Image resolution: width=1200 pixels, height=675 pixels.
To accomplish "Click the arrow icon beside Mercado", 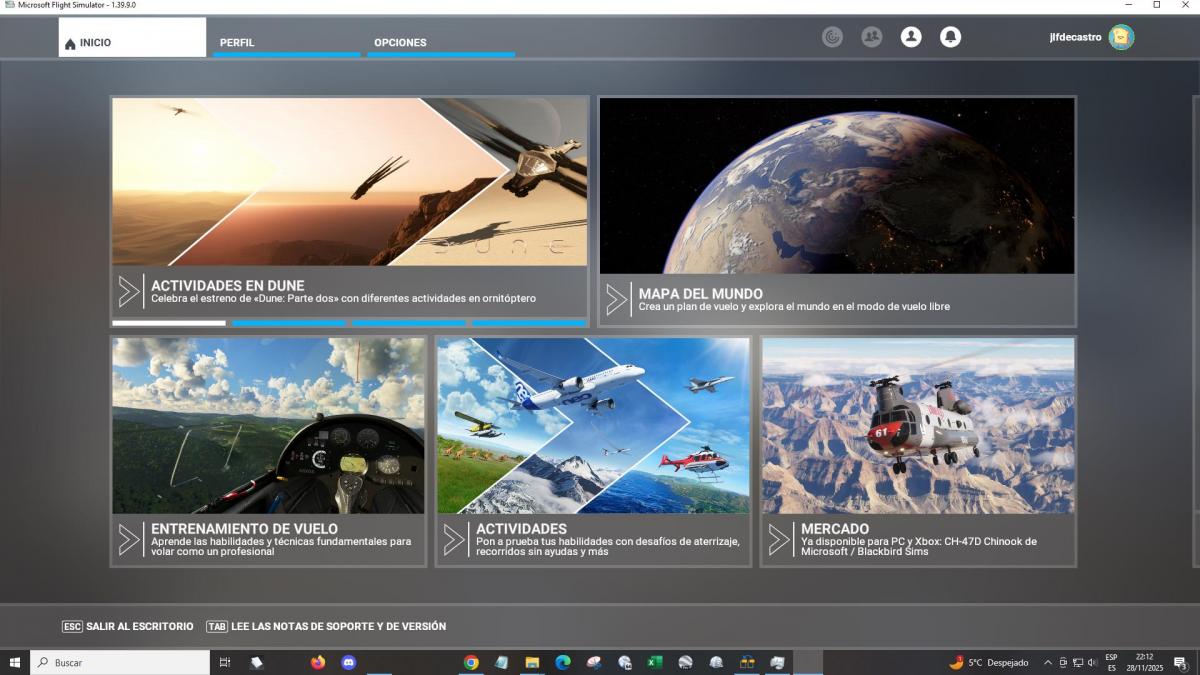I will (779, 539).
